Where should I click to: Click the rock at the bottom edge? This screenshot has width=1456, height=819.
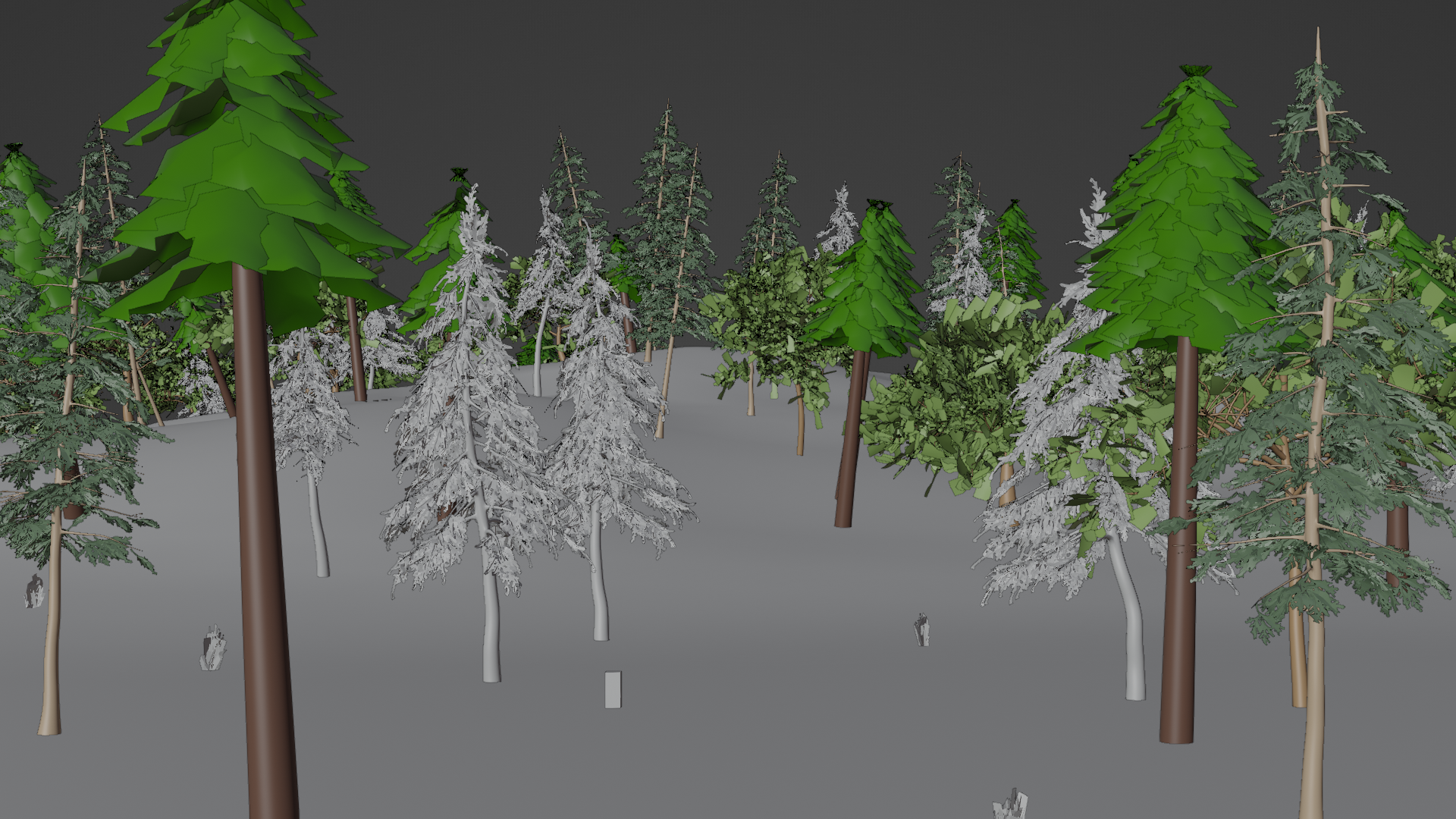(1012, 805)
